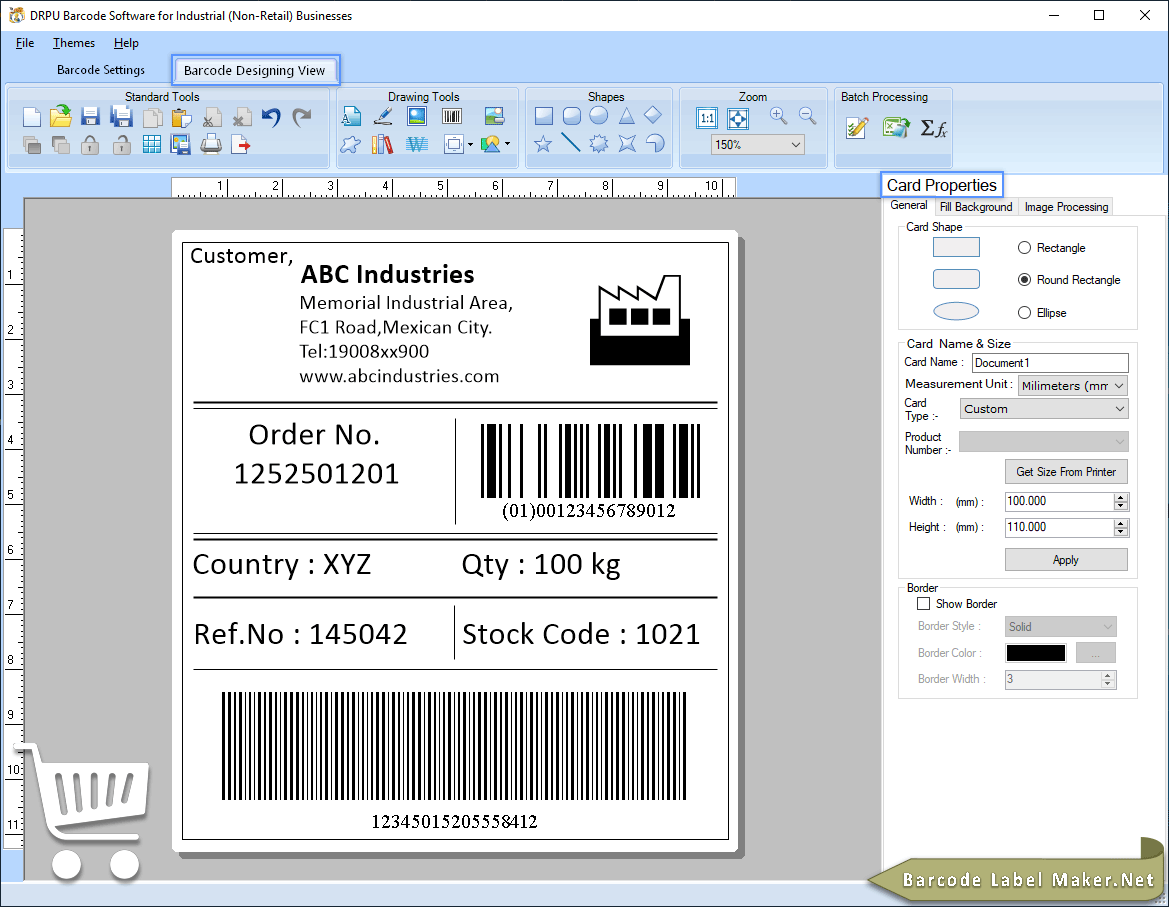
Task: Switch to Barcode Designing View tab
Action: tap(255, 70)
